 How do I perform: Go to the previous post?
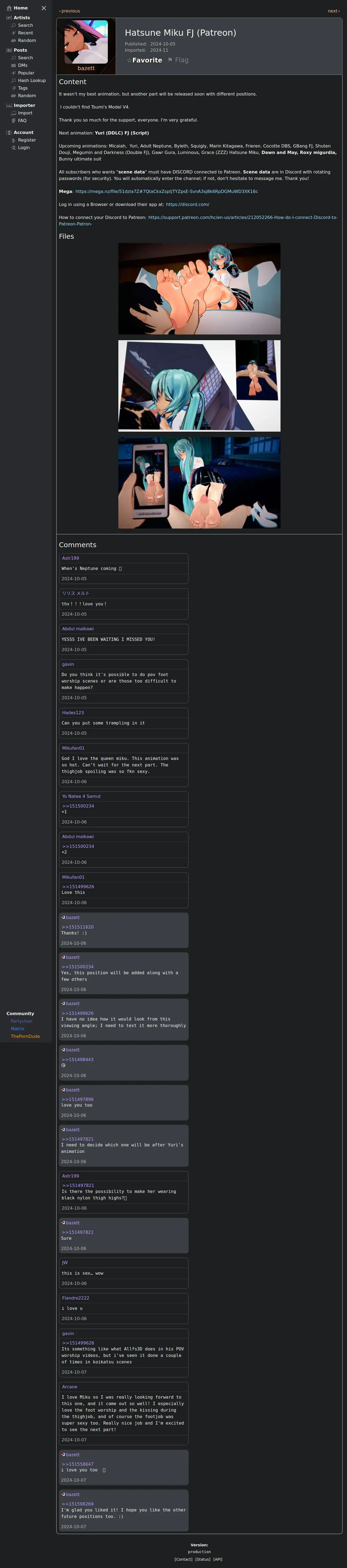tap(69, 11)
